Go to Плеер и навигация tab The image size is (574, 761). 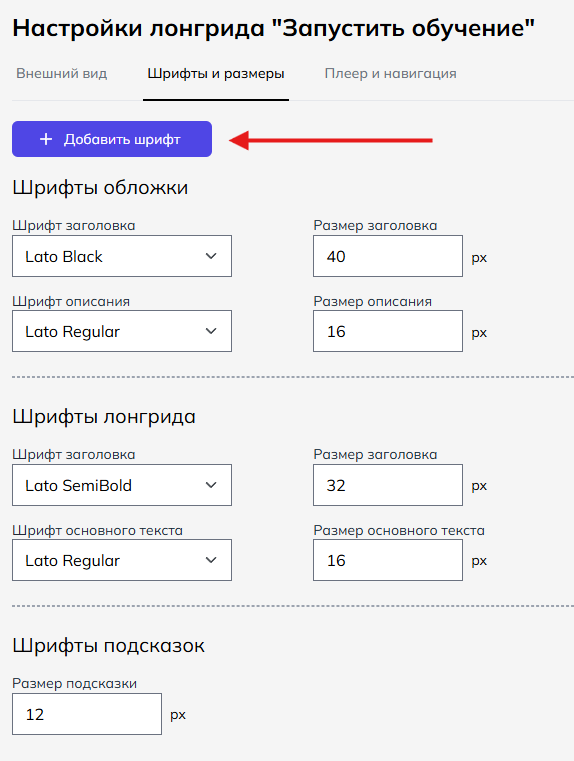point(391,73)
